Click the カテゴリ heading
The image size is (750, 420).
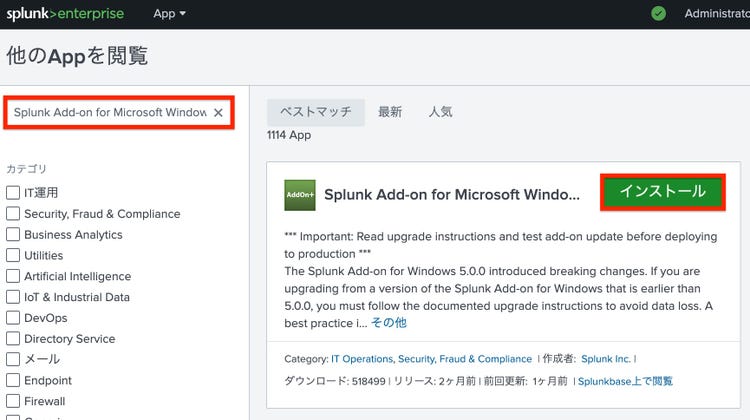tap(26, 169)
